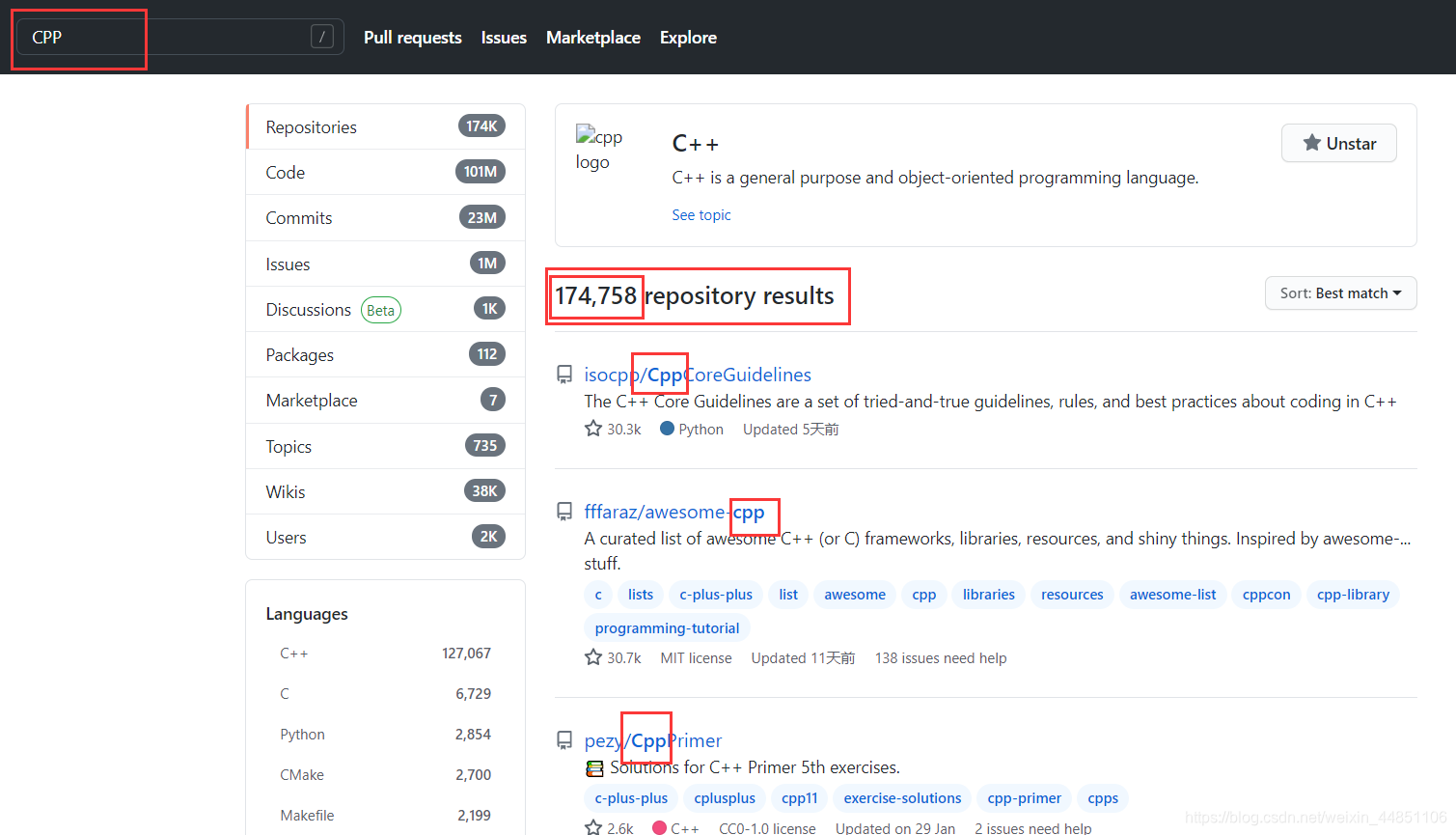Screen dimensions: 1456x835
Task: Click the 'cpp-primer' topic tag
Action: coord(1025,798)
